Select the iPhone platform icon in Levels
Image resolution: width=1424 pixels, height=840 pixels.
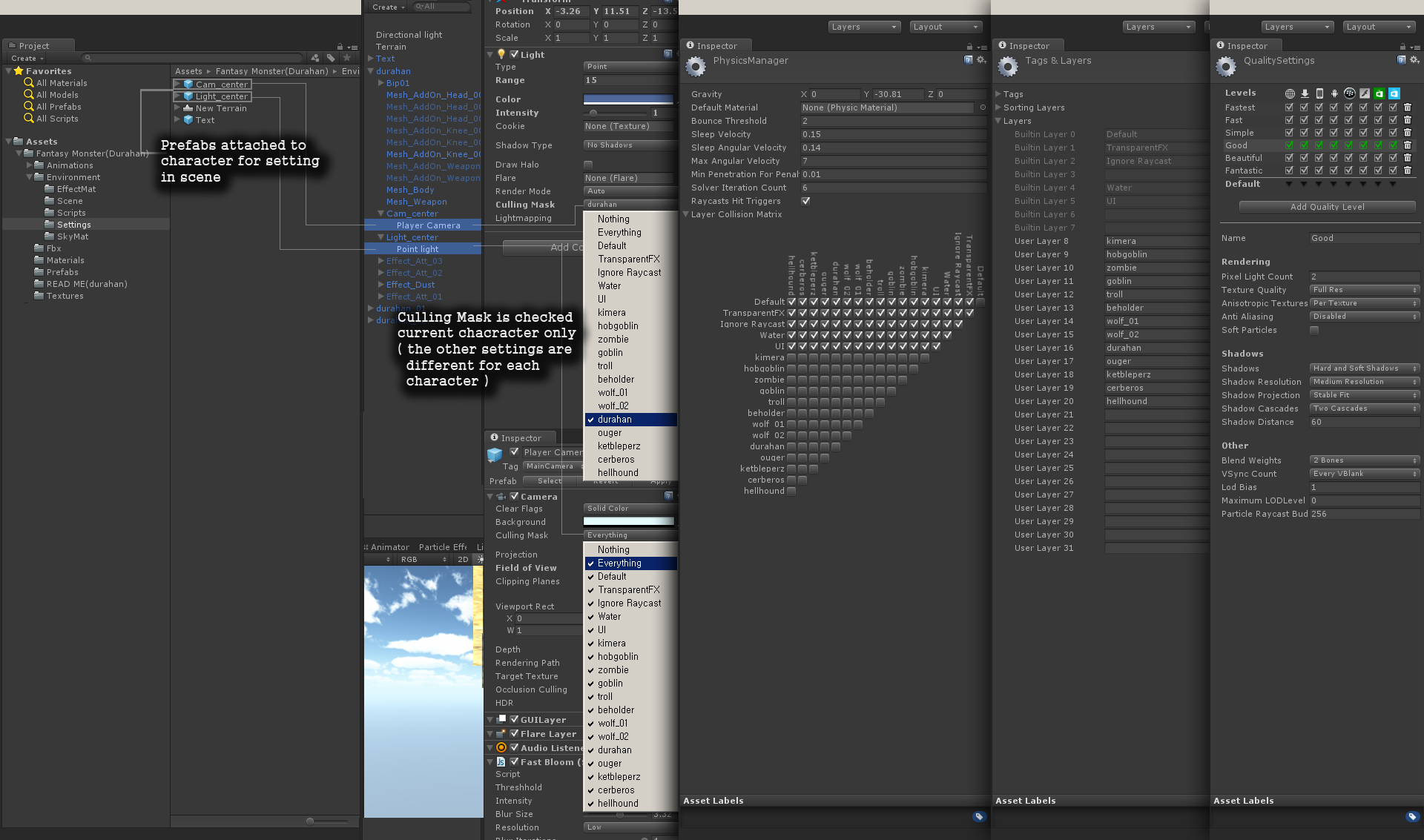tap(1319, 93)
